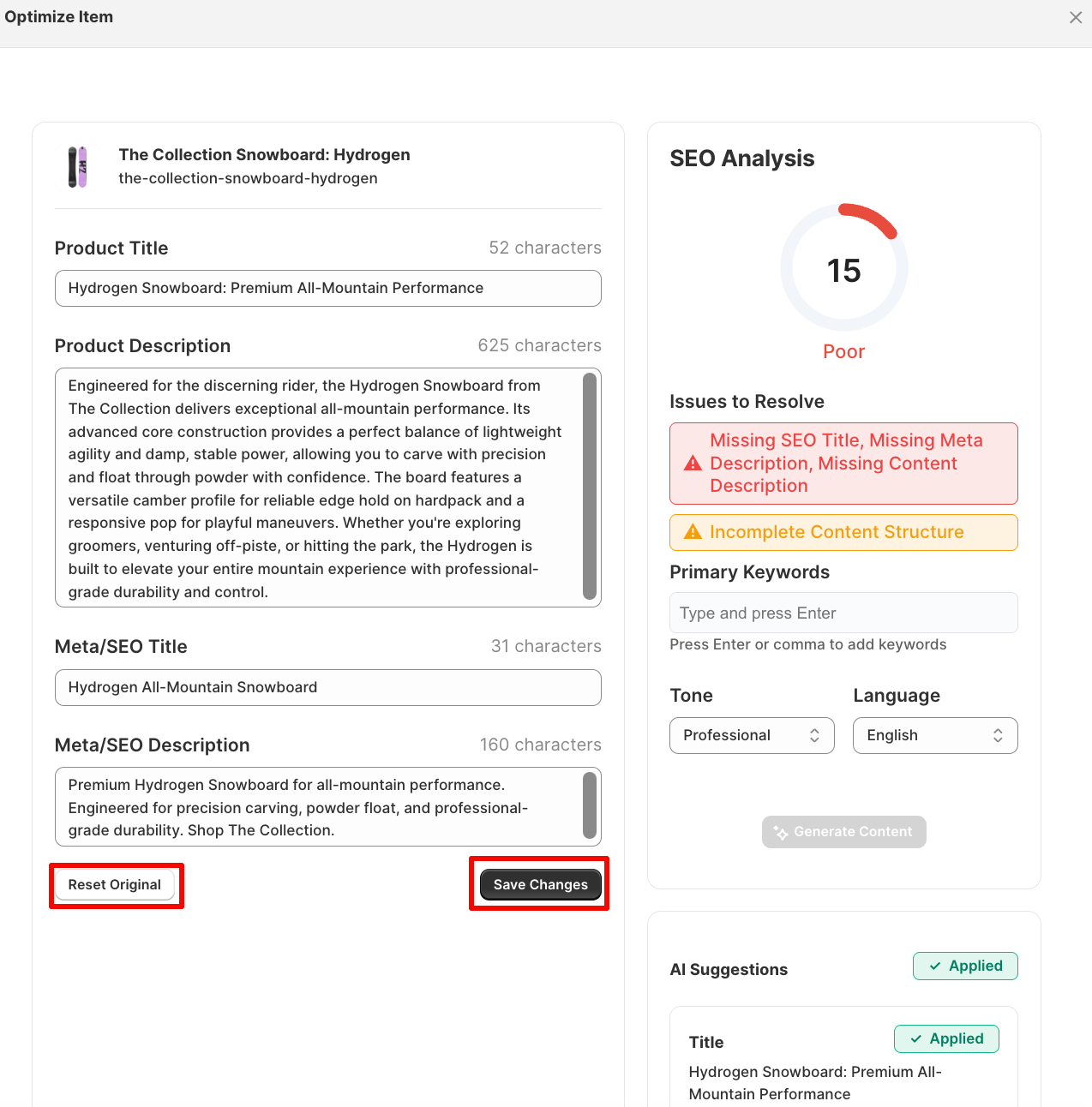Click the orange warning triangle icon
1092x1107 pixels.
(x=693, y=533)
